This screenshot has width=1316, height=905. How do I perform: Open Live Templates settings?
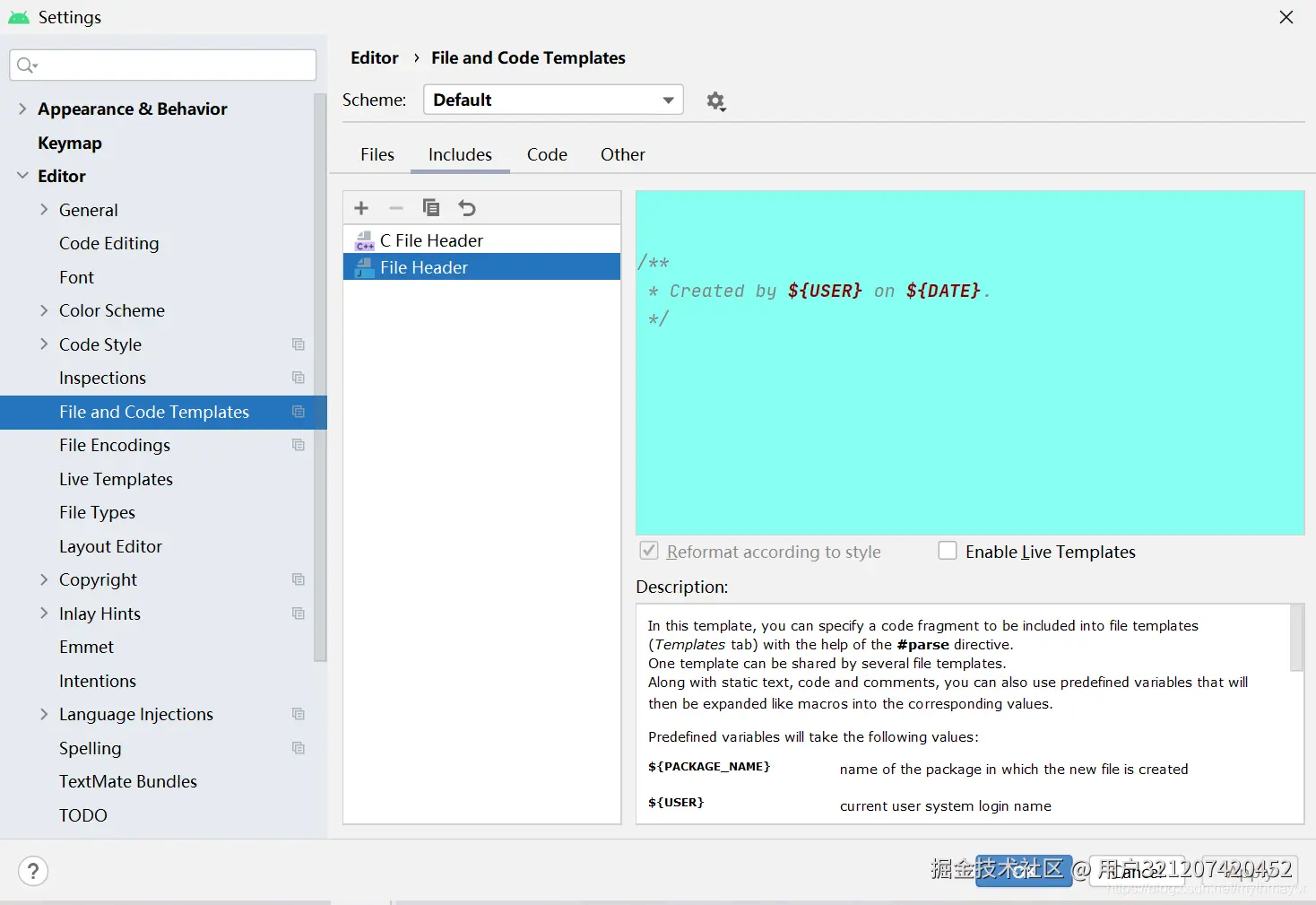point(116,479)
